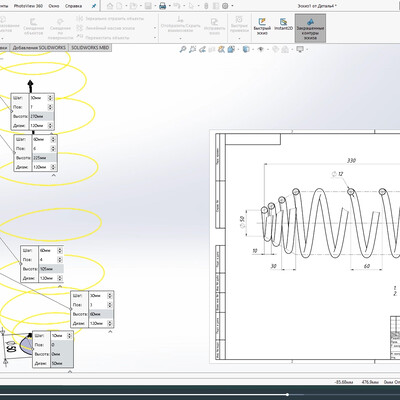The width and height of the screenshot is (400, 400).
Task: Toggle the menu bar pin icon
Action: pyautogui.click(x=94, y=6)
